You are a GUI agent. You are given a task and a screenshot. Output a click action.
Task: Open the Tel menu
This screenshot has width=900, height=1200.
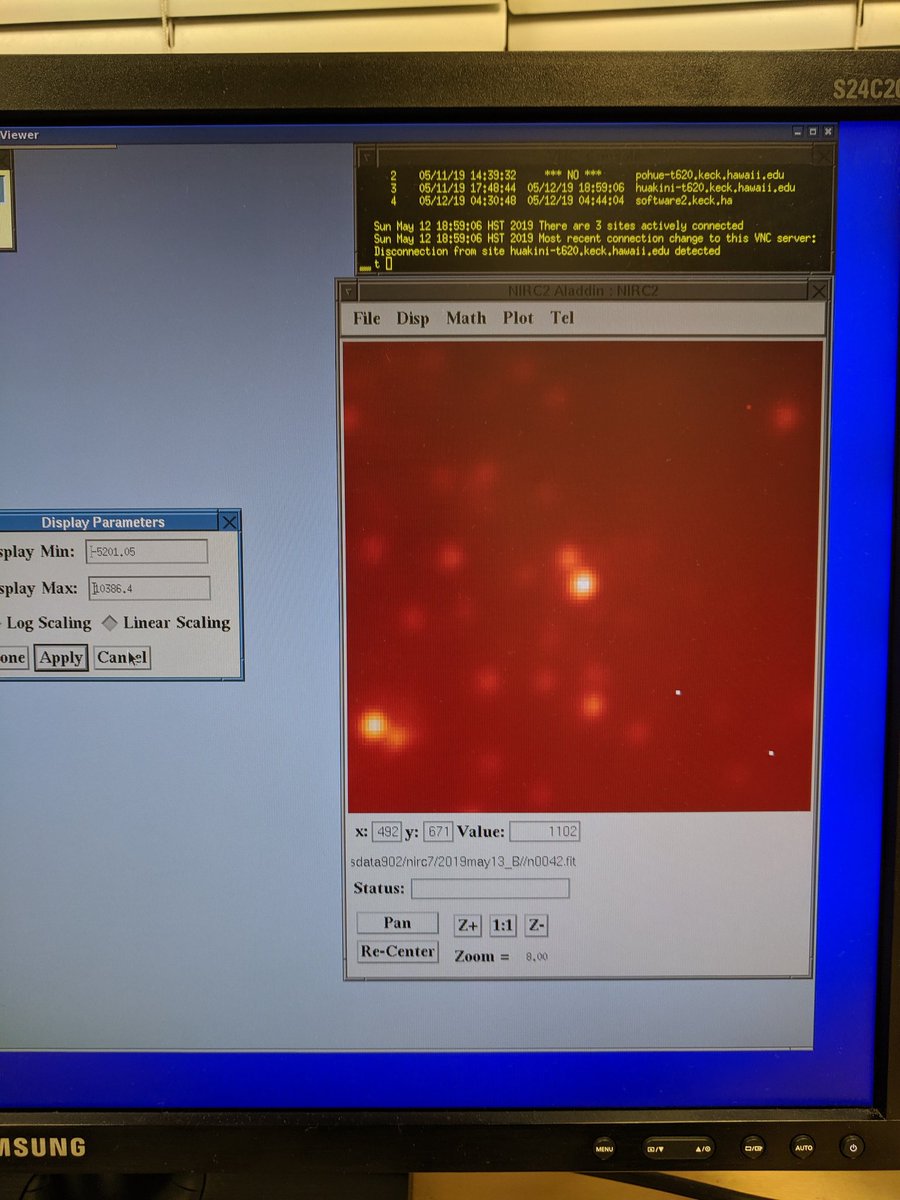[x=562, y=318]
